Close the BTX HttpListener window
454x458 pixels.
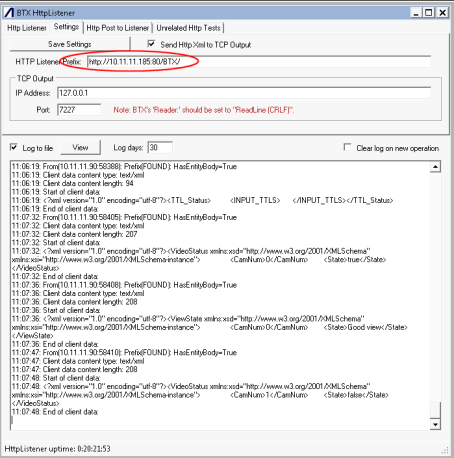pos(442,13)
